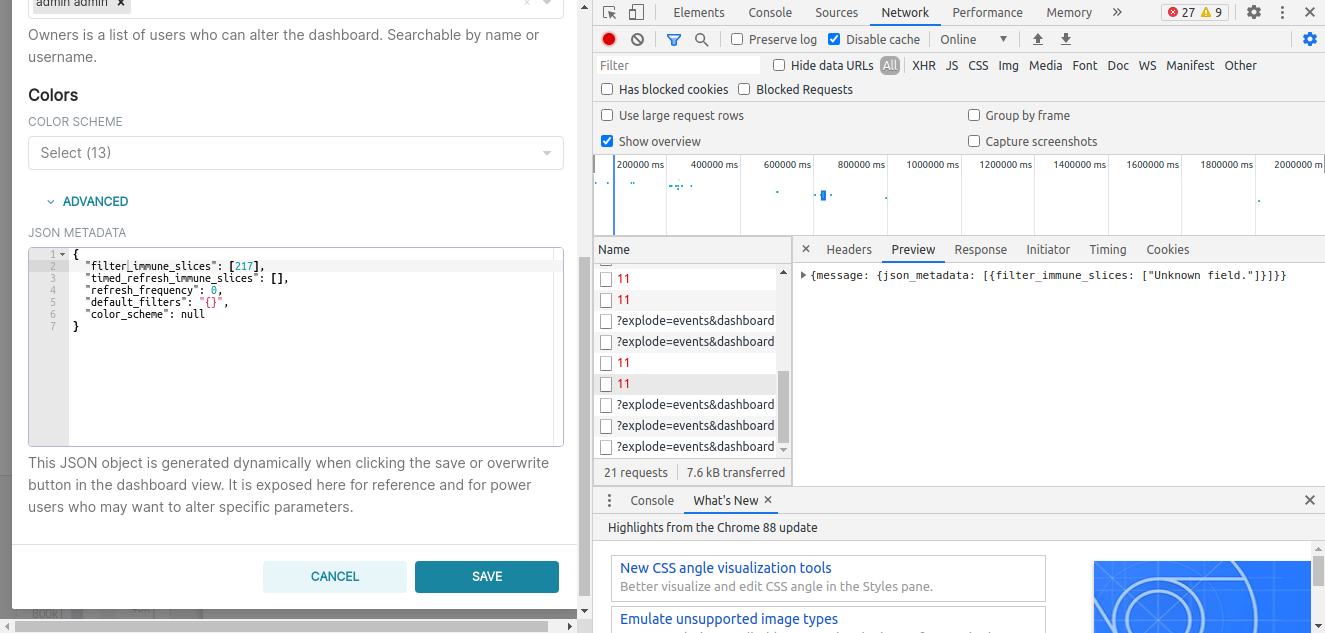
Task: Show the Cookies tab
Action: [1168, 249]
